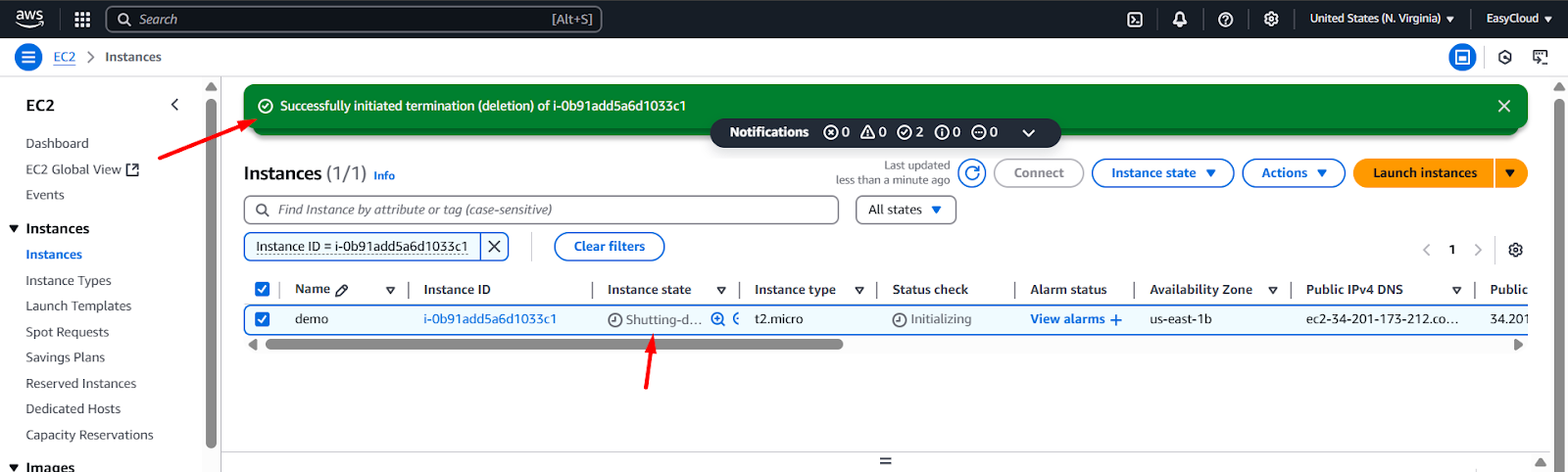Open console settings gear in the top bar
The image size is (1568, 472).
tap(1271, 19)
